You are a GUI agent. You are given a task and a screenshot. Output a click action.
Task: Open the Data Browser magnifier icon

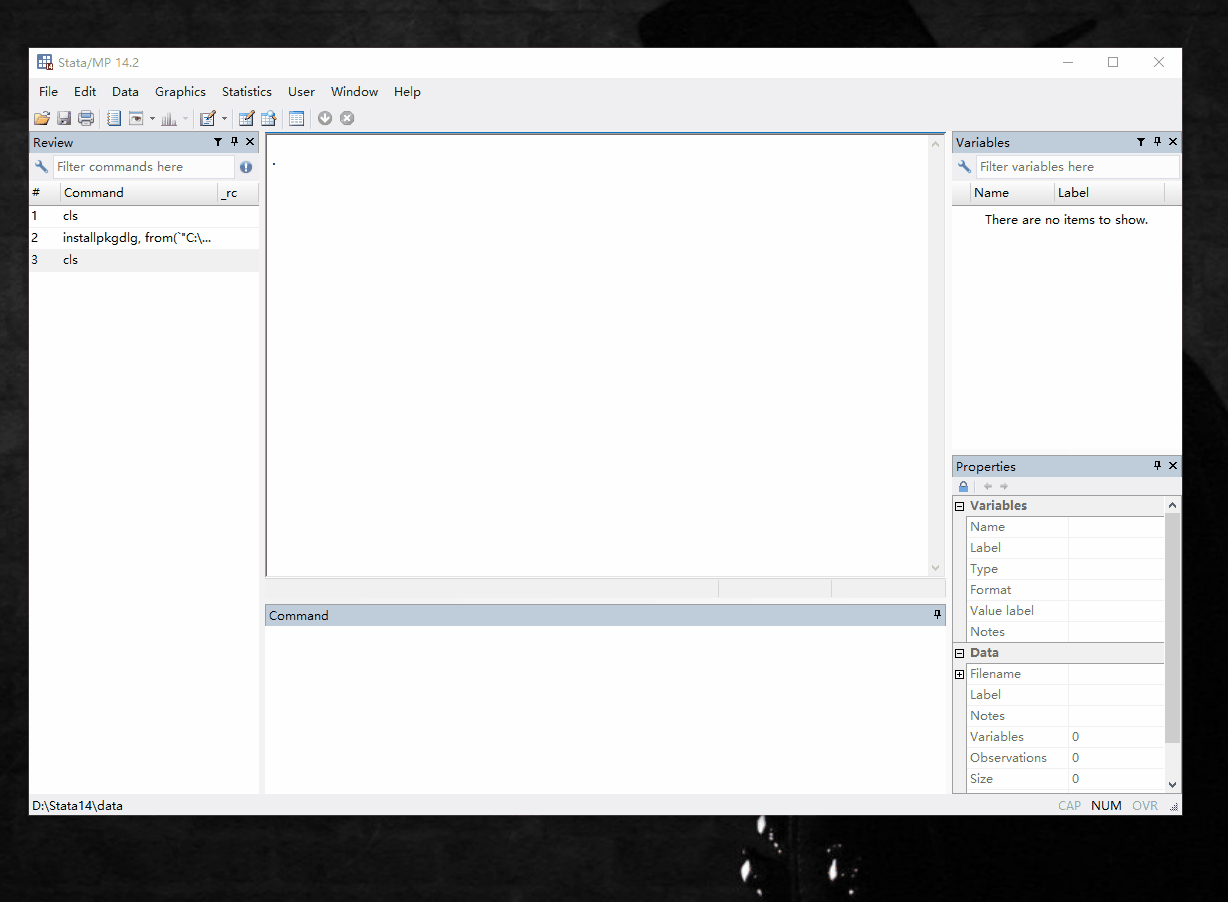coord(268,118)
